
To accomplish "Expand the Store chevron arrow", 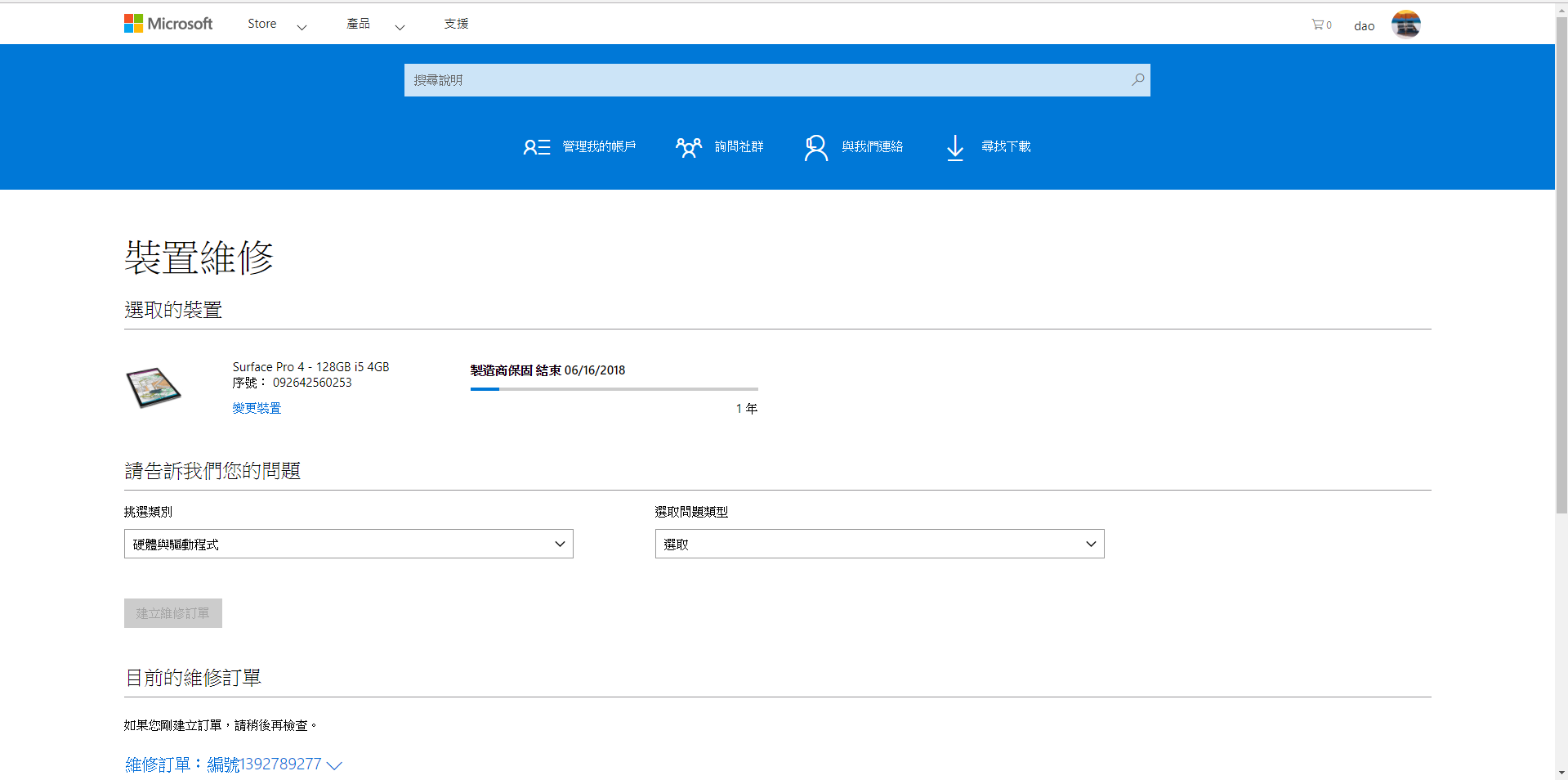I will (x=302, y=27).
